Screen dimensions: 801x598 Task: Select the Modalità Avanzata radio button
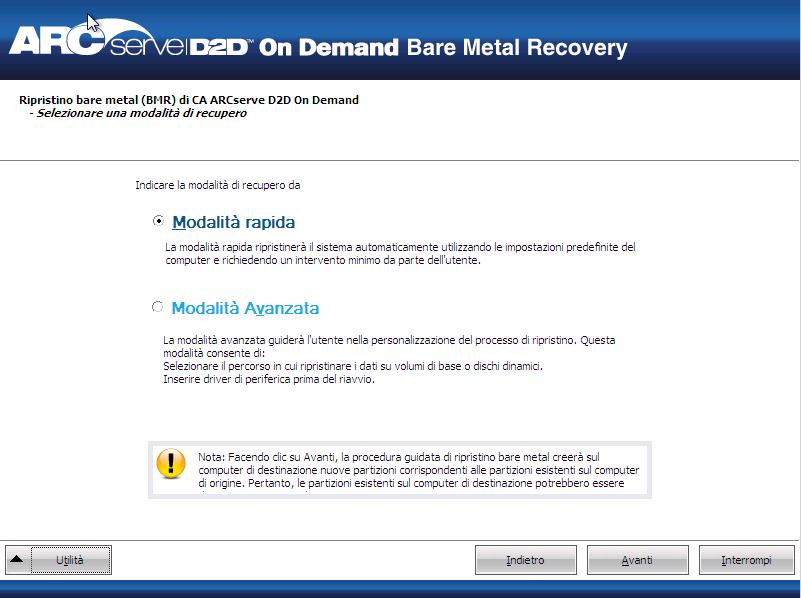(157, 307)
